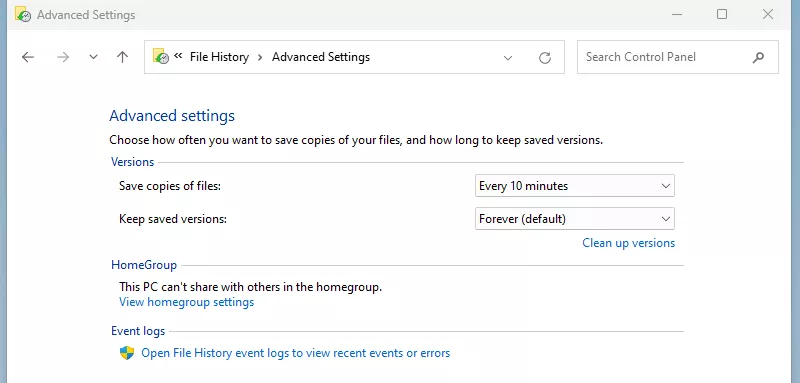The width and height of the screenshot is (800, 383).
Task: Click the 'HomeGroup' section label
Action: tap(144, 265)
